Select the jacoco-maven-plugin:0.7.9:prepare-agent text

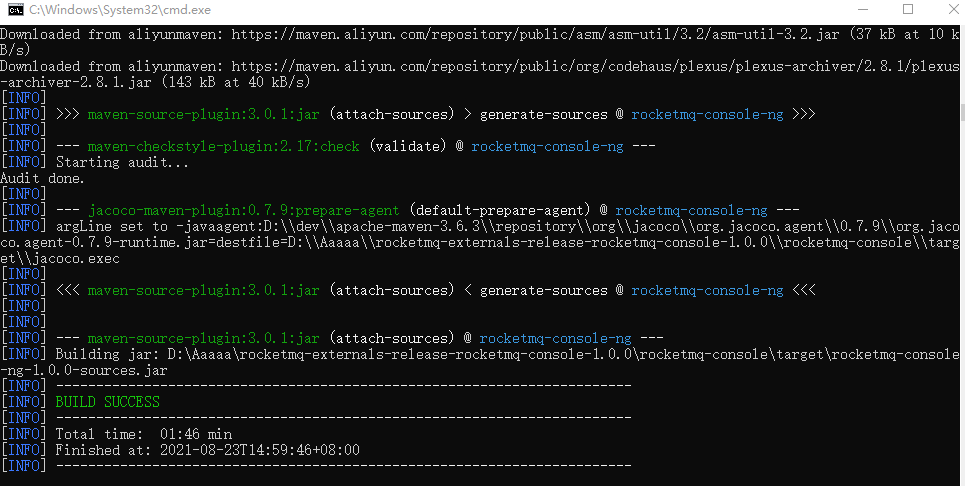tap(243, 210)
